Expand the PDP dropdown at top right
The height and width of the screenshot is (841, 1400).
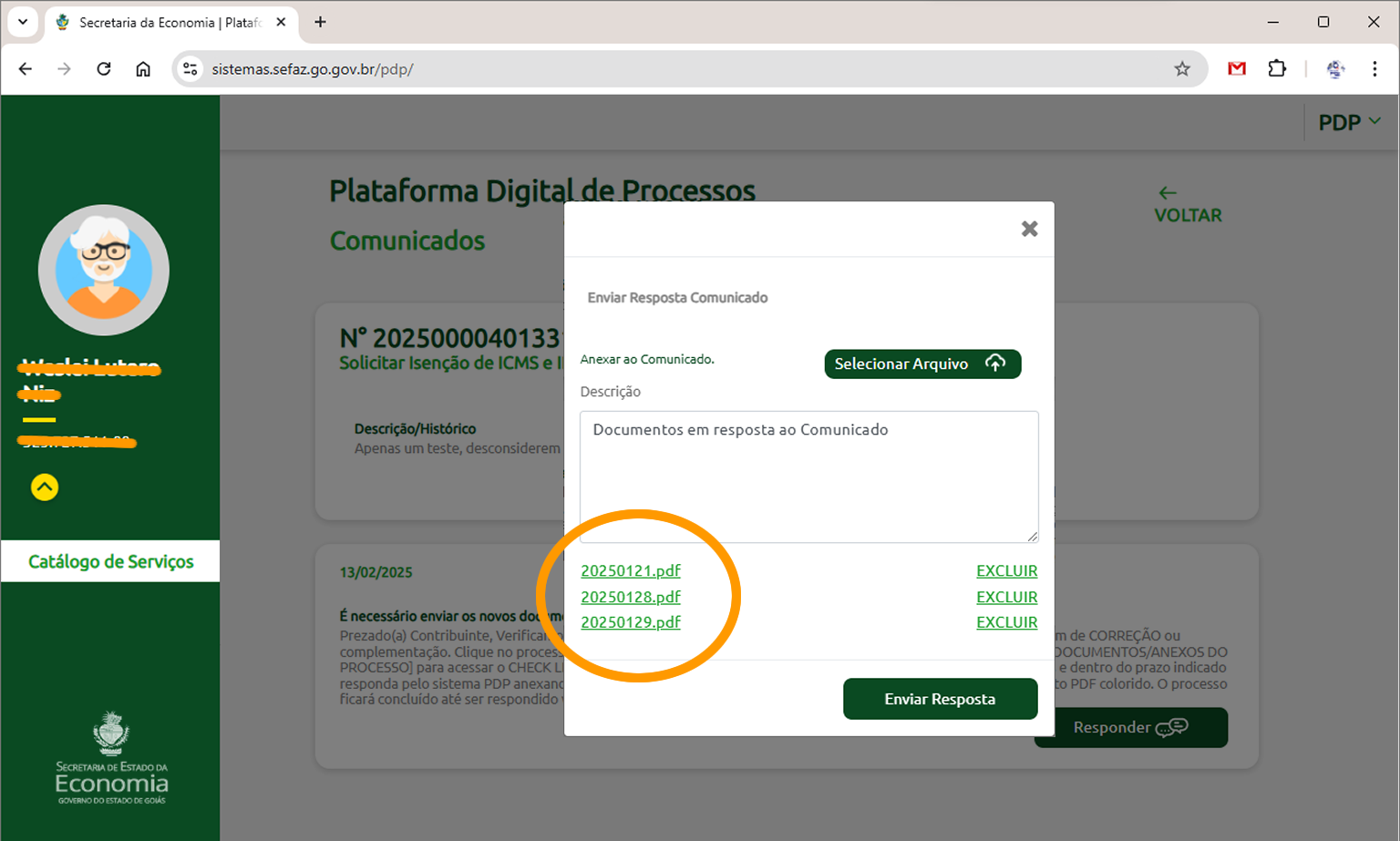pos(1350,121)
